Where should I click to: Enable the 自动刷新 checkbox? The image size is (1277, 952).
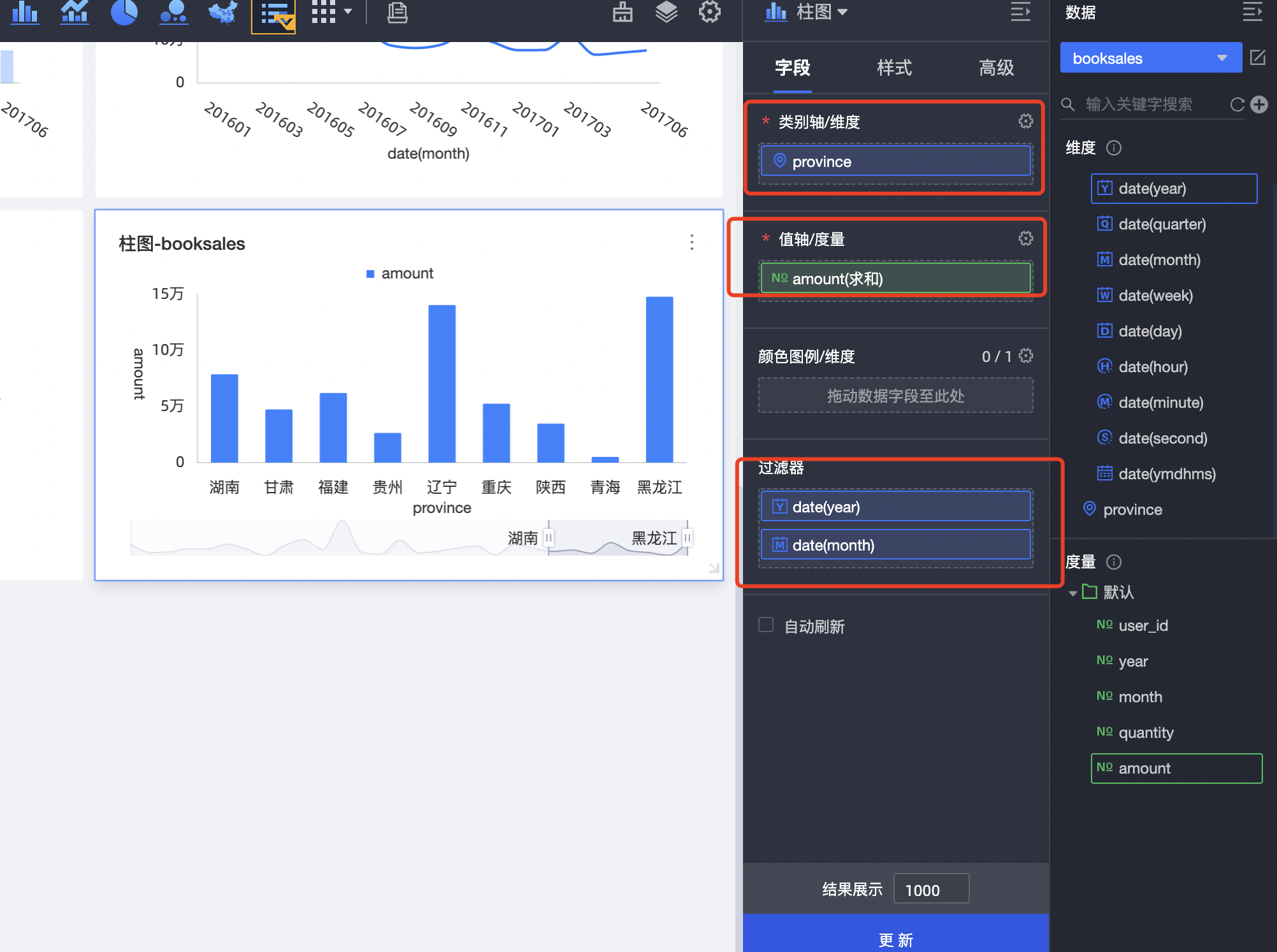click(765, 625)
